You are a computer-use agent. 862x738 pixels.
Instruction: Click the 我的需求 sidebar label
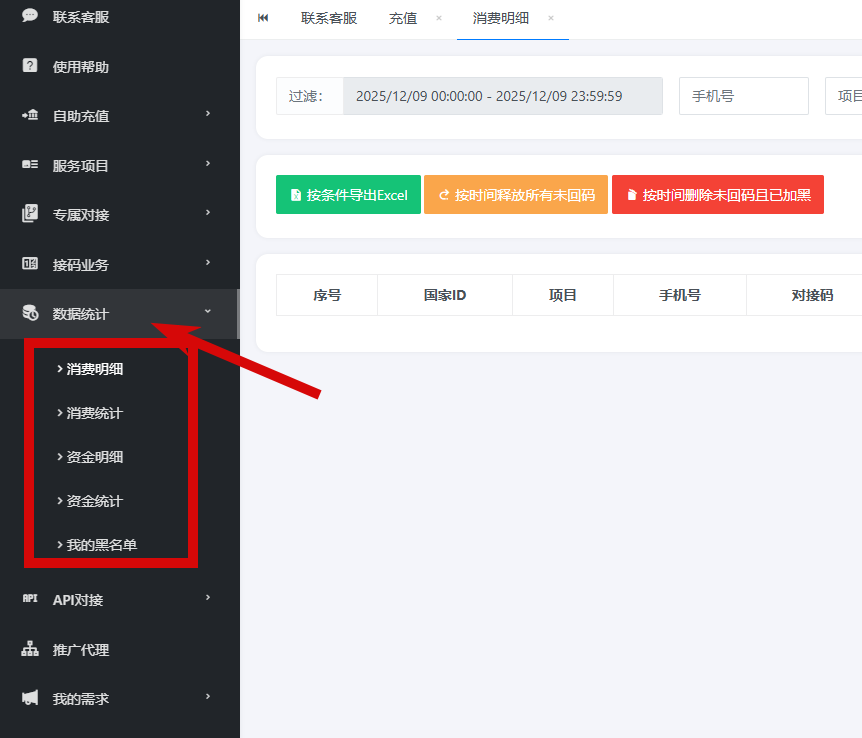pos(80,699)
